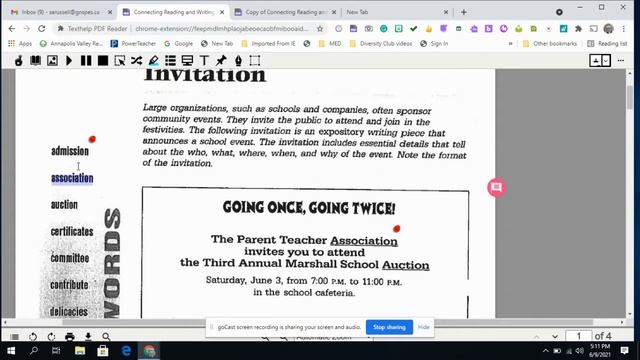
Task: Open Microsoft Edge from the taskbar
Action: coord(126,351)
